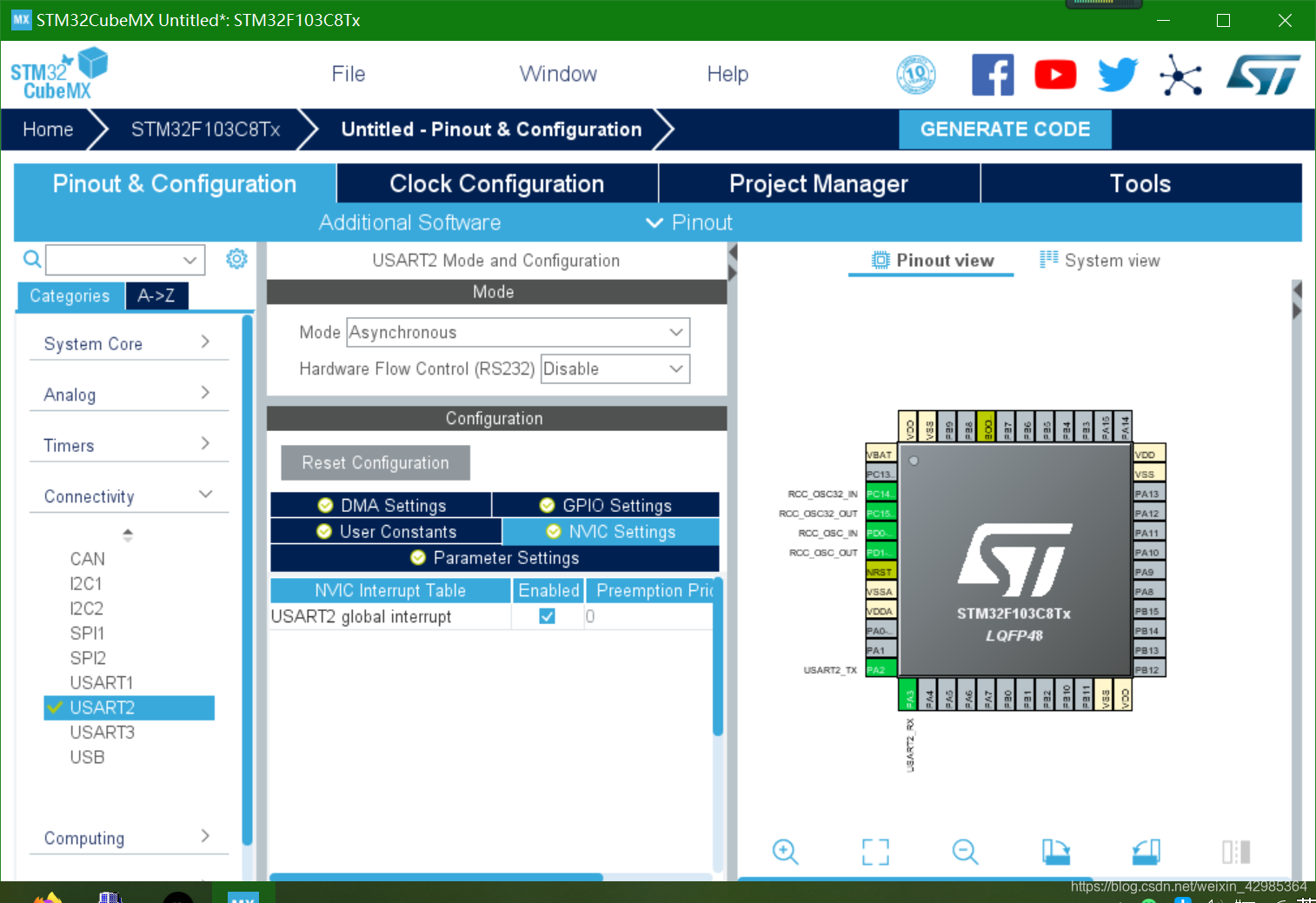This screenshot has width=1316, height=903.
Task: Click the STM32CubeMX logo
Action: [58, 75]
